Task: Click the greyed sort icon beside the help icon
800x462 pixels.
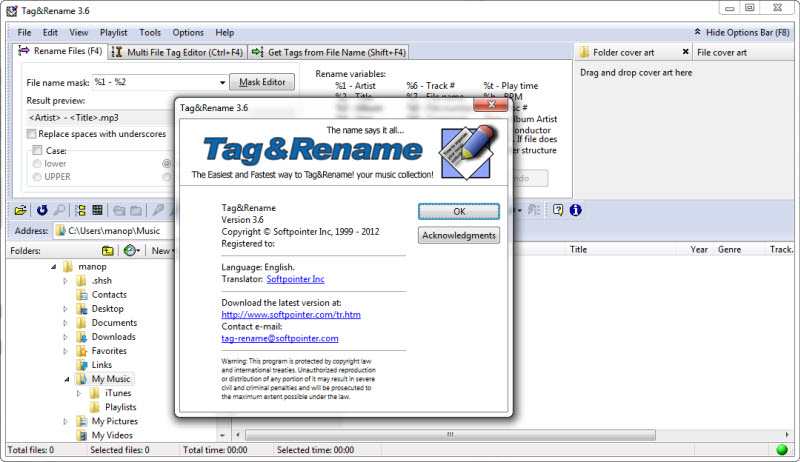Action: point(534,210)
